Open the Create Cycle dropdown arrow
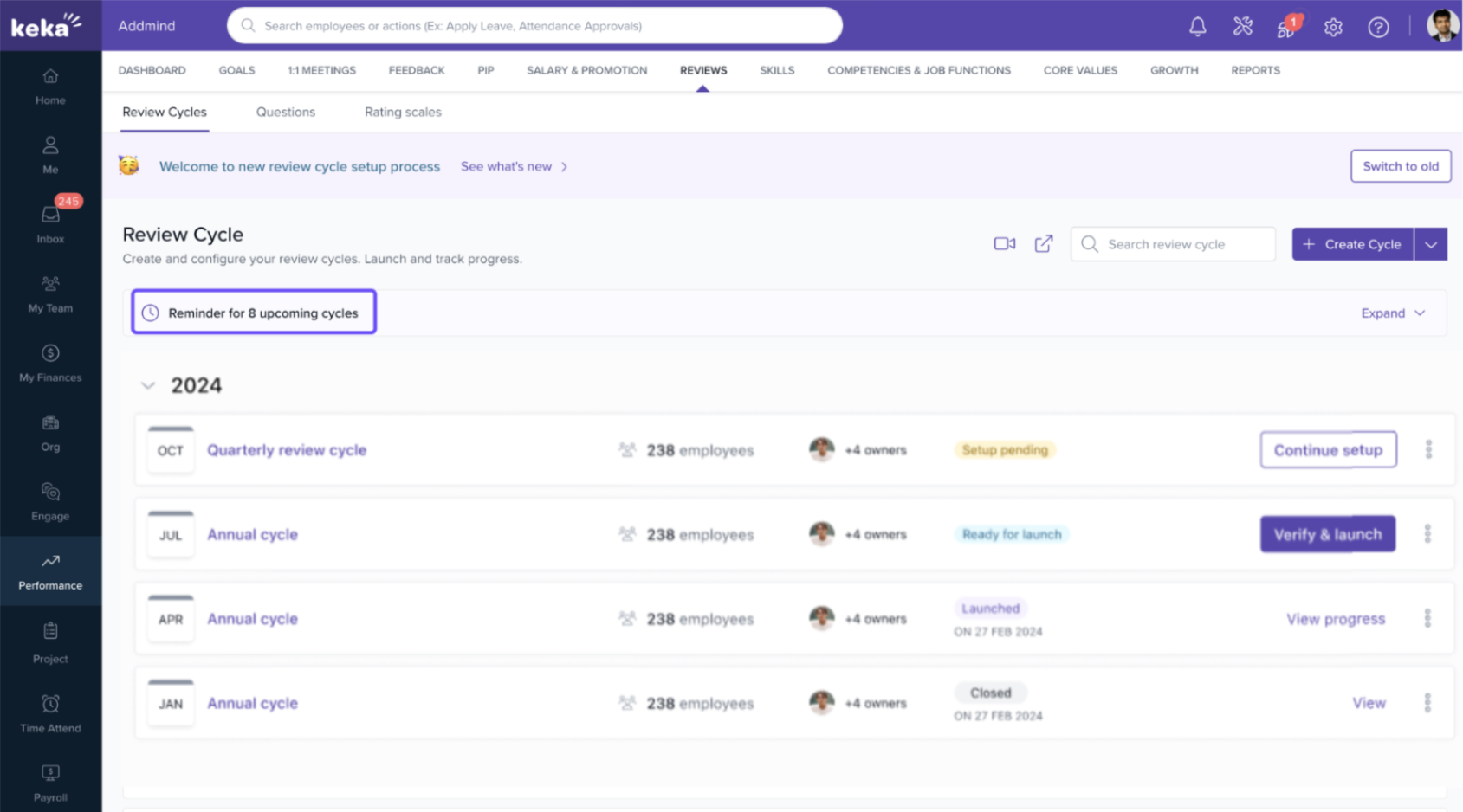Viewport: 1463px width, 812px height. point(1431,244)
